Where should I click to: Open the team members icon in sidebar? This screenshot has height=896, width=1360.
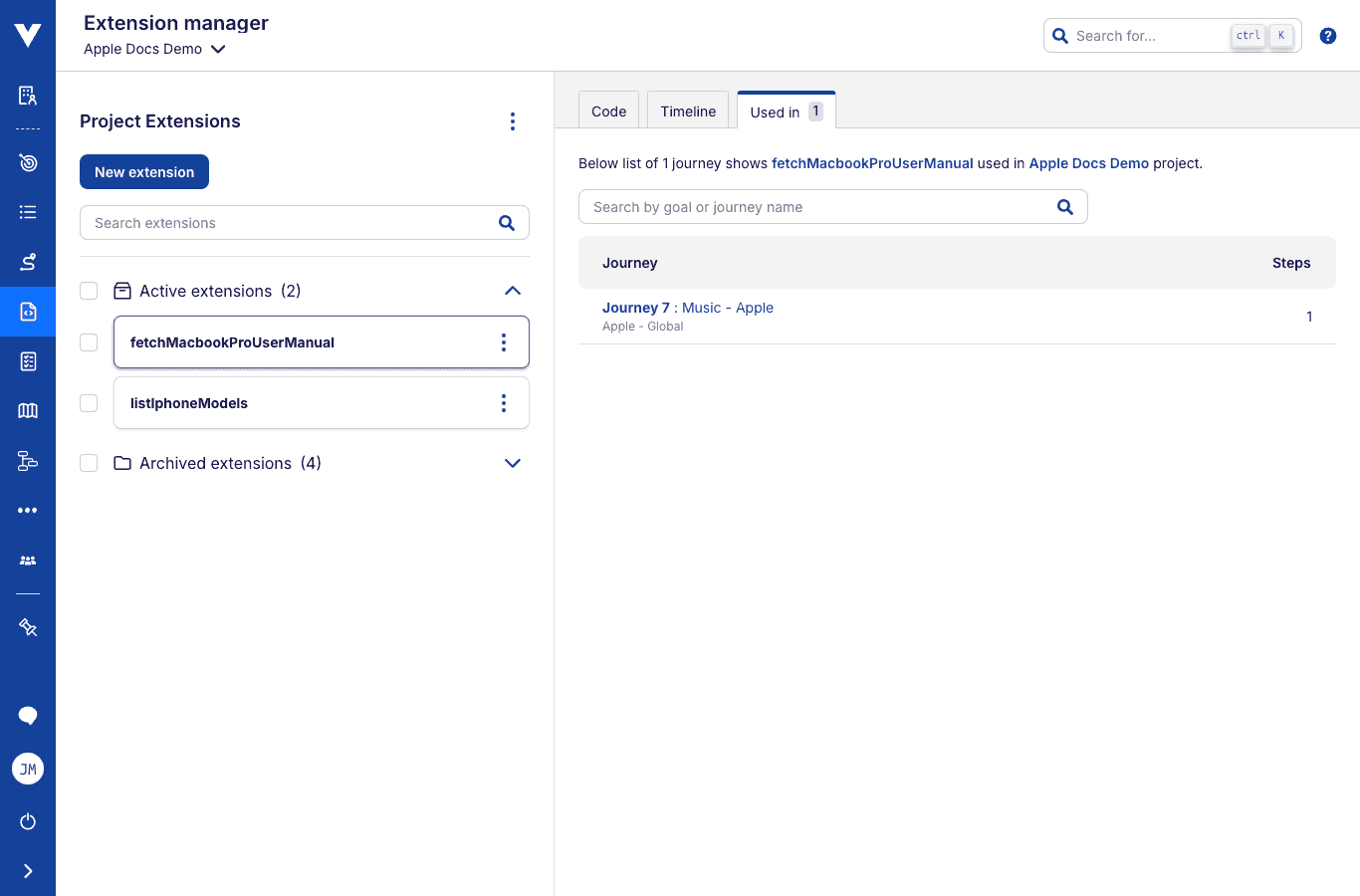tap(28, 560)
